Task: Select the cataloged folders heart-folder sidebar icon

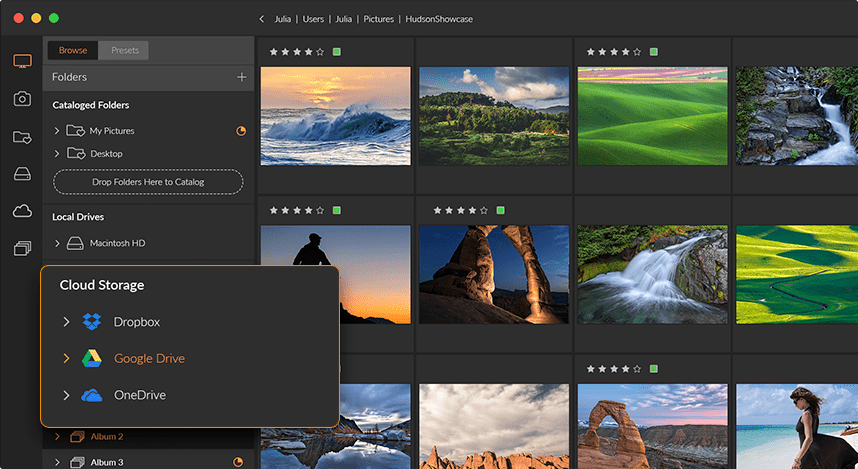Action: point(22,137)
